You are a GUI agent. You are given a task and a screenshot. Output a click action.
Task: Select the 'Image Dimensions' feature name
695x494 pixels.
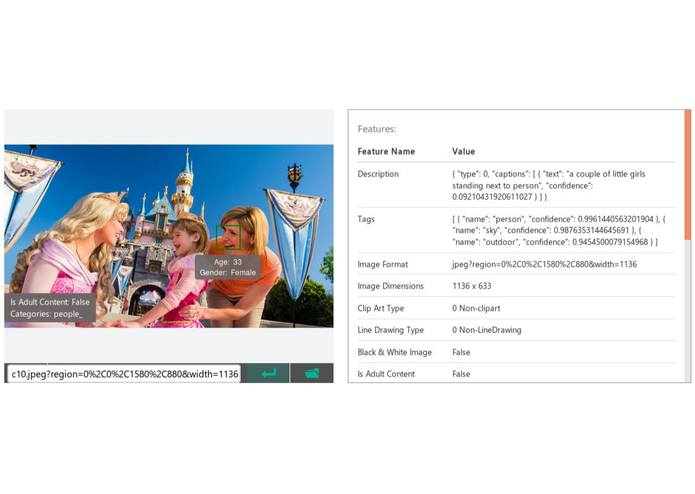click(390, 286)
